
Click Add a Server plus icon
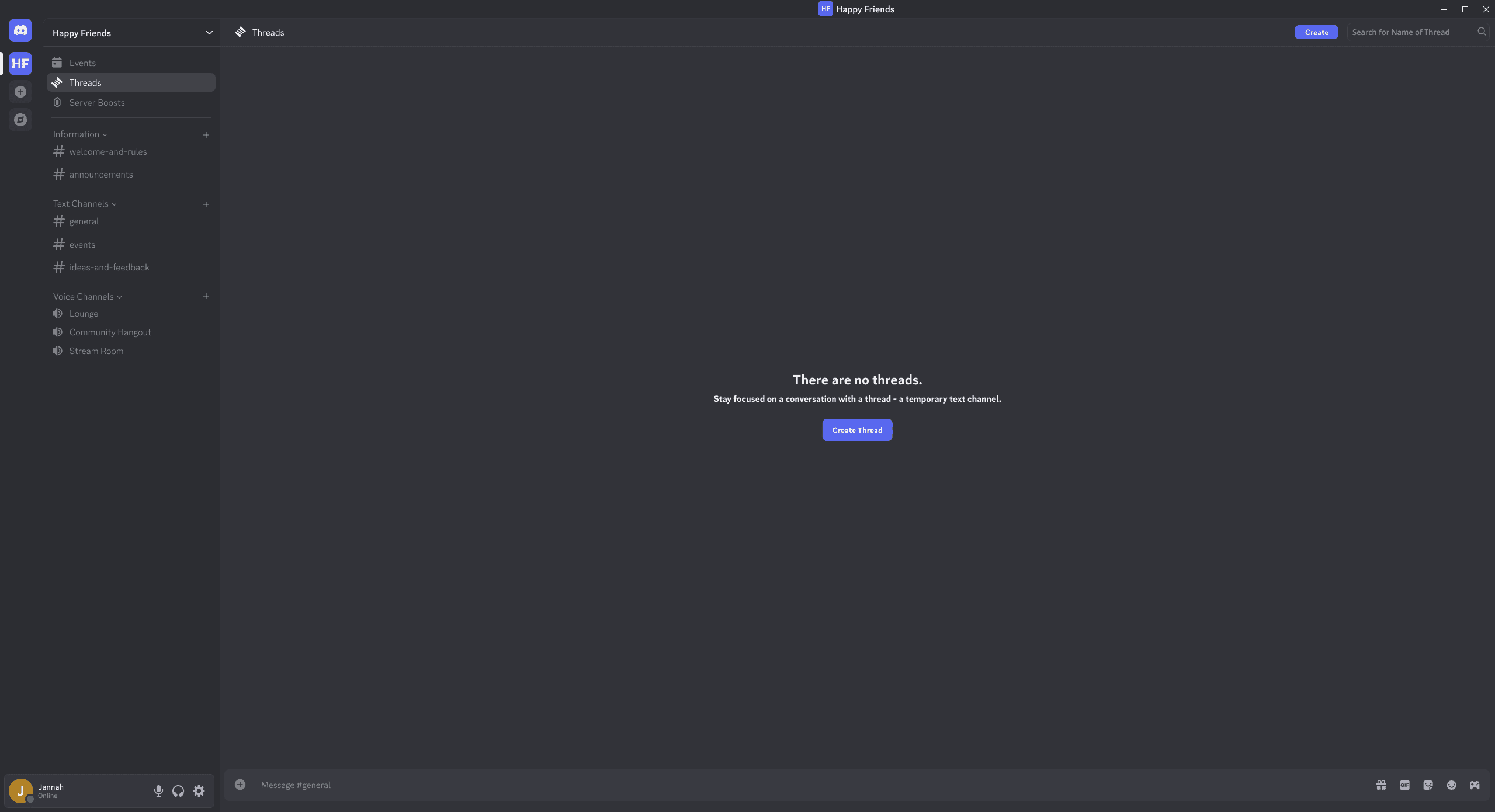coord(20,92)
